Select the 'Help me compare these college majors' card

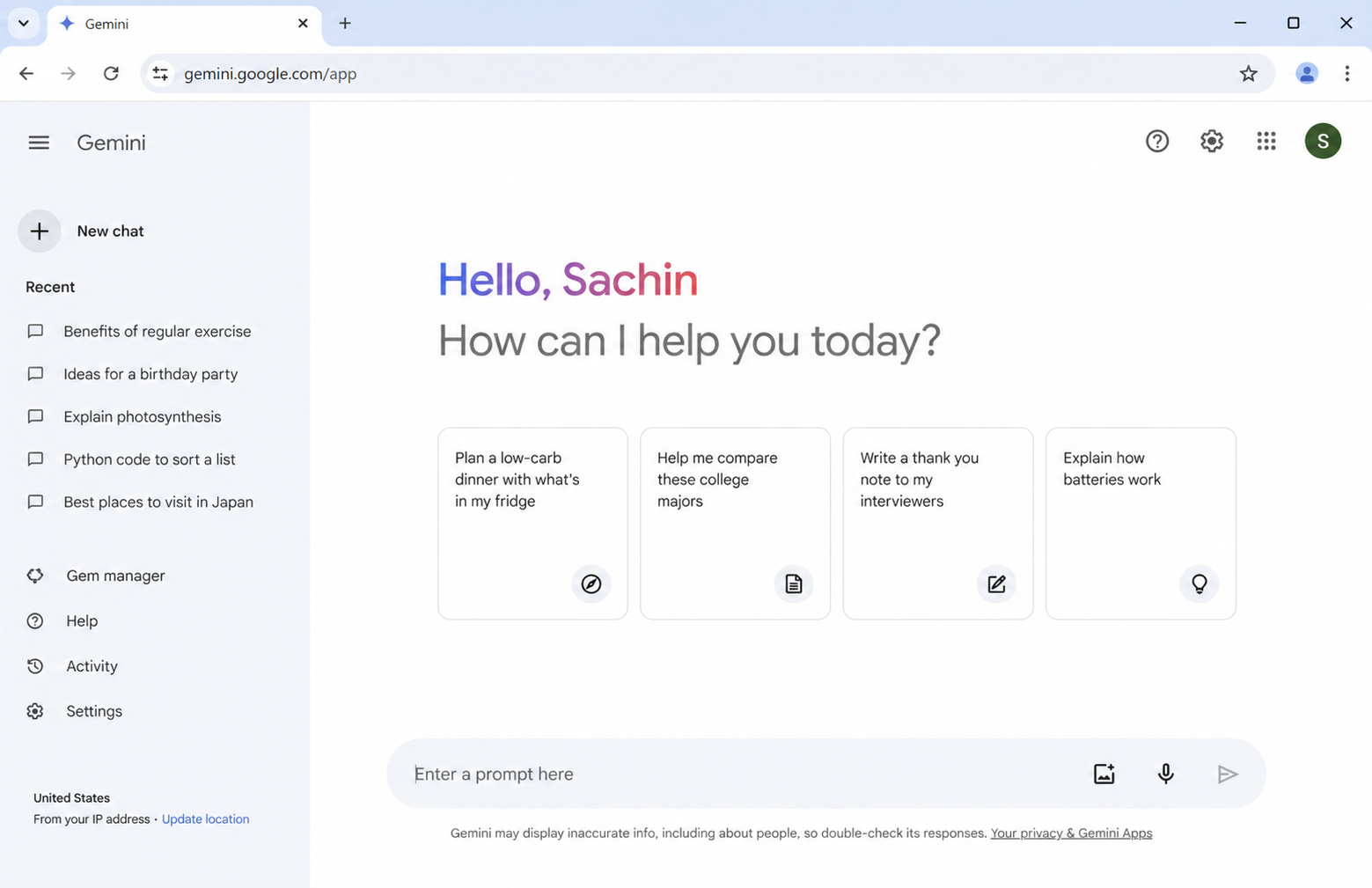tap(735, 524)
